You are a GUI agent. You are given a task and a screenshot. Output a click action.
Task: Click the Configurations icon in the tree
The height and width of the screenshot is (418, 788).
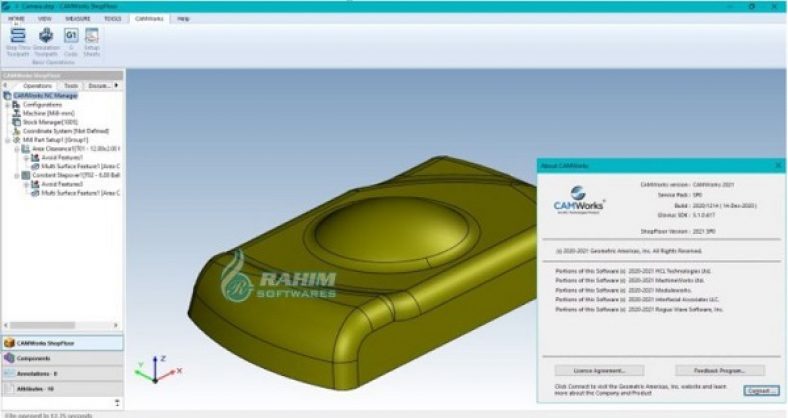(x=16, y=104)
